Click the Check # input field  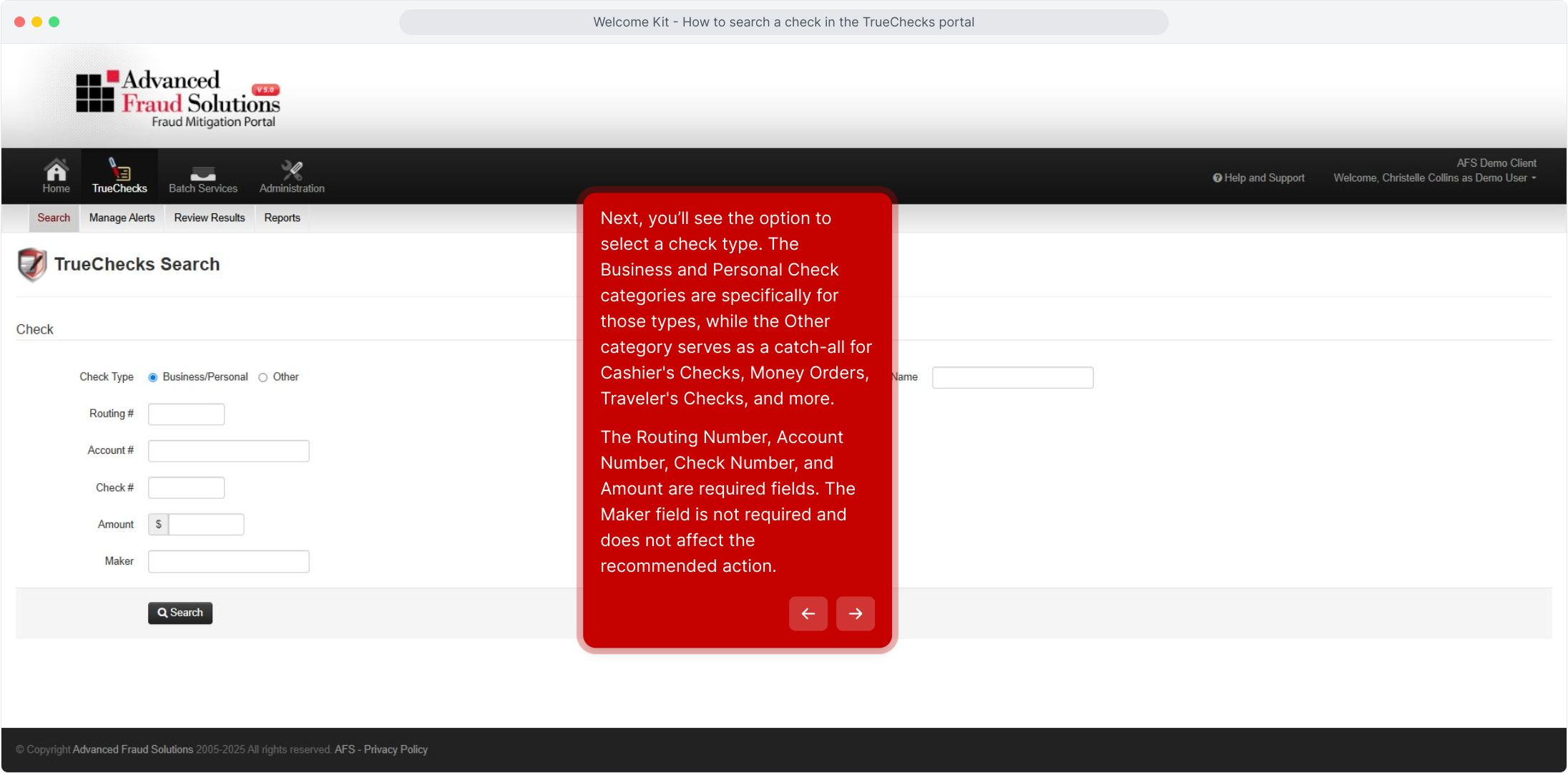(186, 488)
